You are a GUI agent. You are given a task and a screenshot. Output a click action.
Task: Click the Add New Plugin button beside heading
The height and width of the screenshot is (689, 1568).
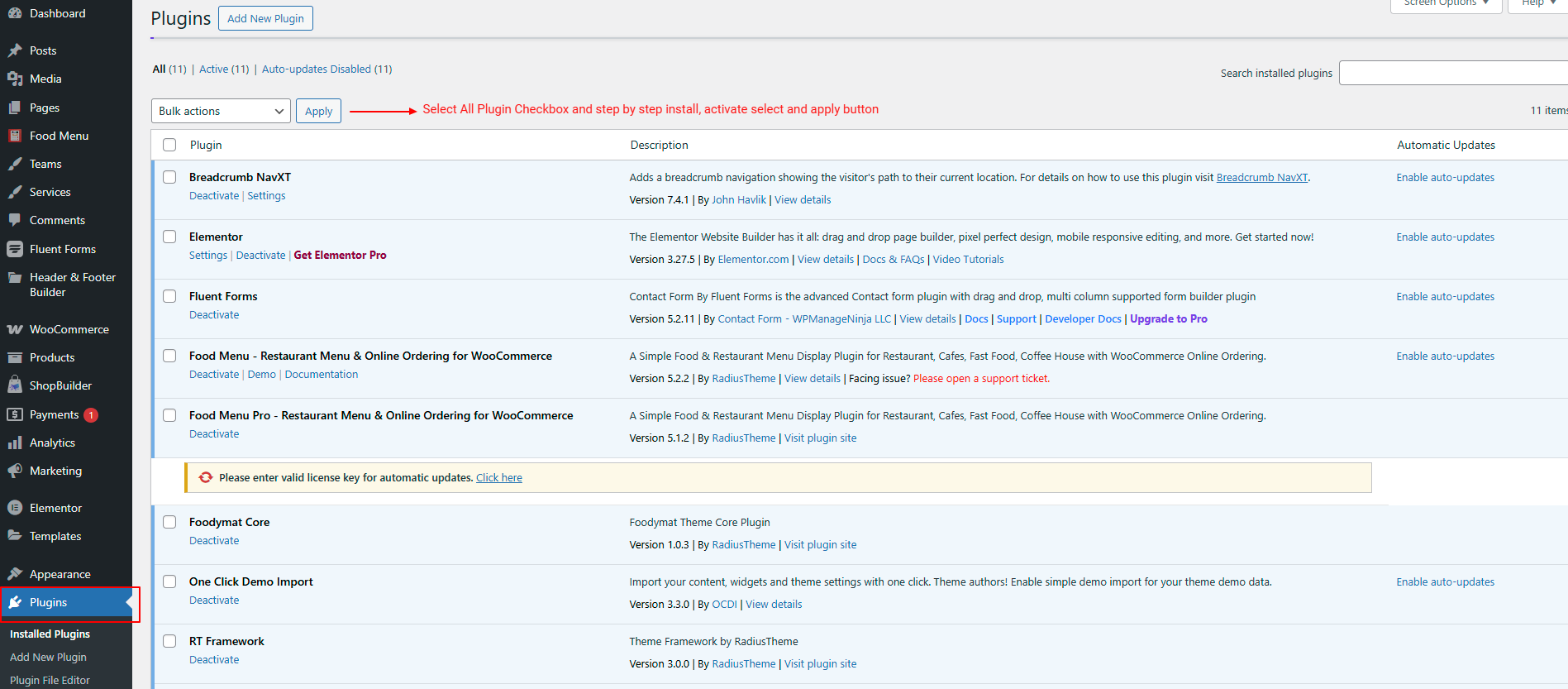point(265,18)
